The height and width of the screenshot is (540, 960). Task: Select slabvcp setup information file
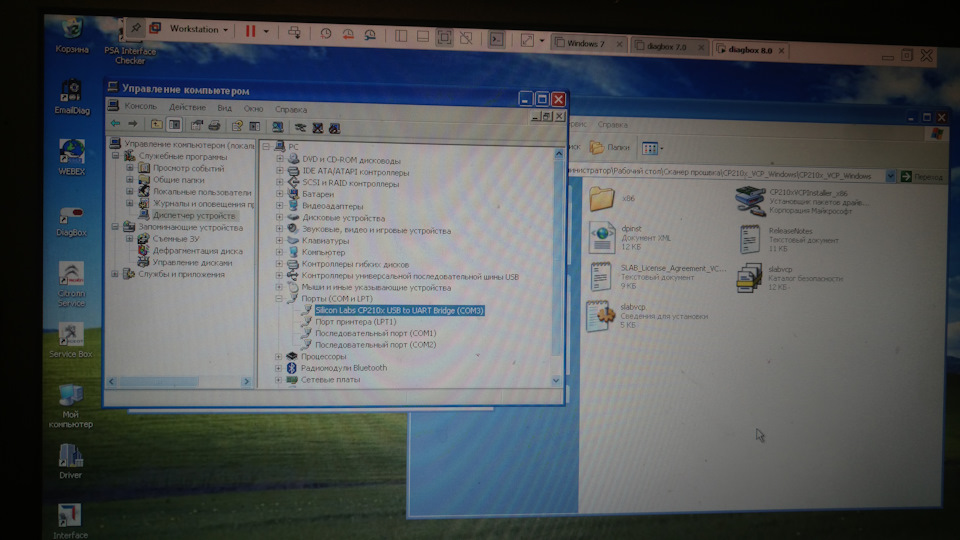pyautogui.click(x=648, y=316)
